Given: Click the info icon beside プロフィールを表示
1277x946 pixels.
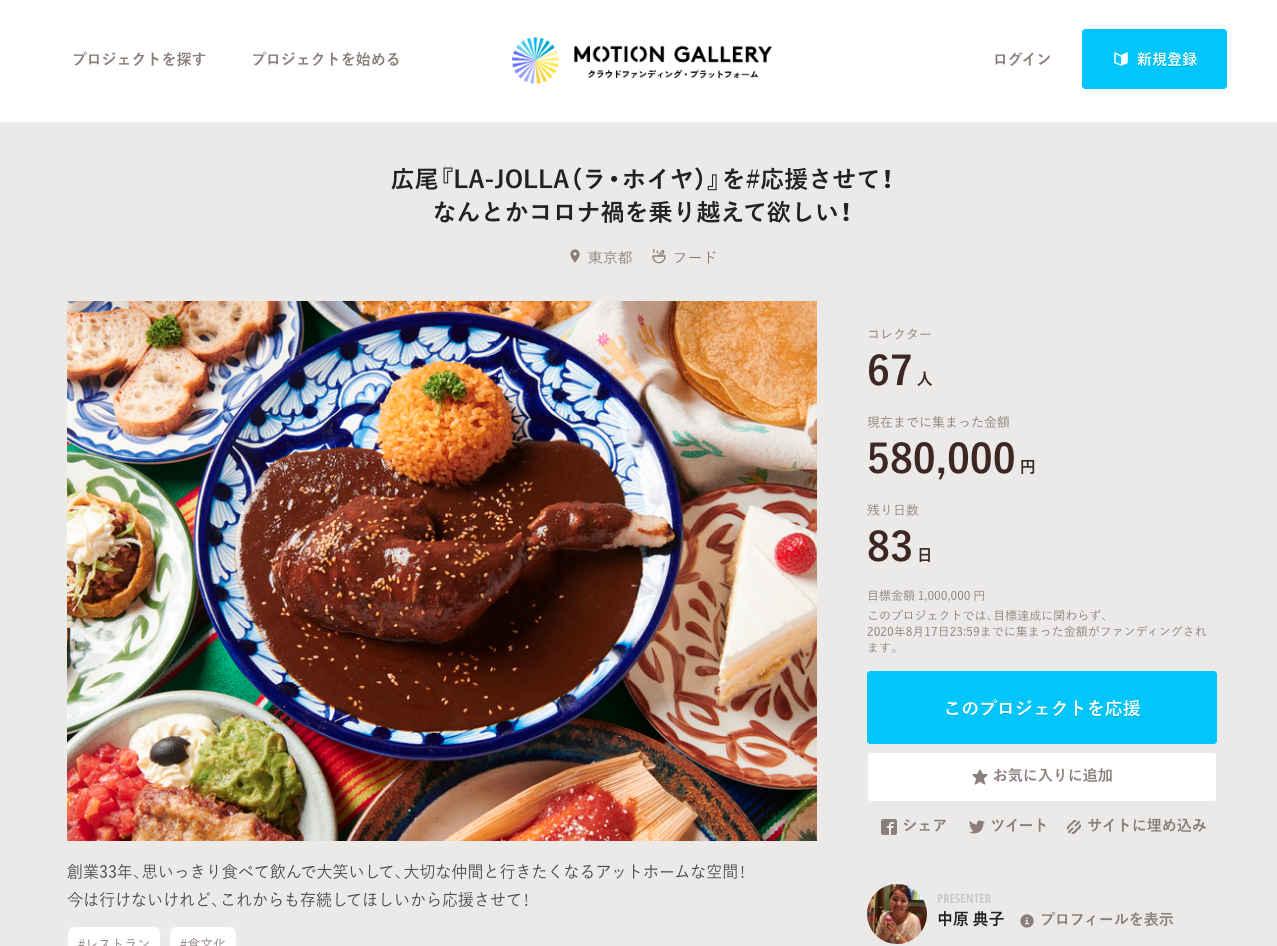Looking at the screenshot, I should [x=1027, y=921].
